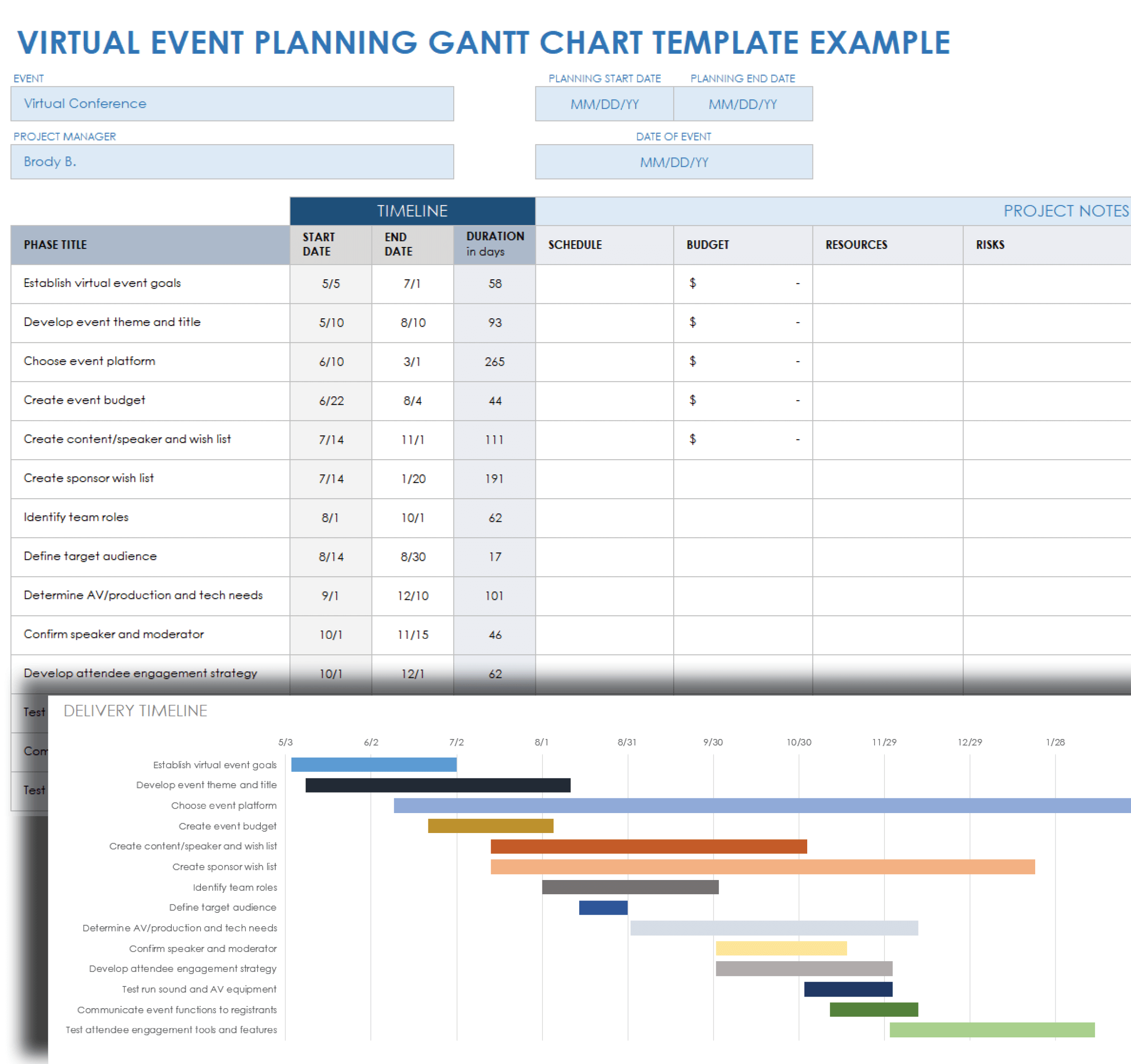The height and width of the screenshot is (1064, 1131).
Task: Select the end date 8/30 for Define target audience
Action: pos(412,557)
